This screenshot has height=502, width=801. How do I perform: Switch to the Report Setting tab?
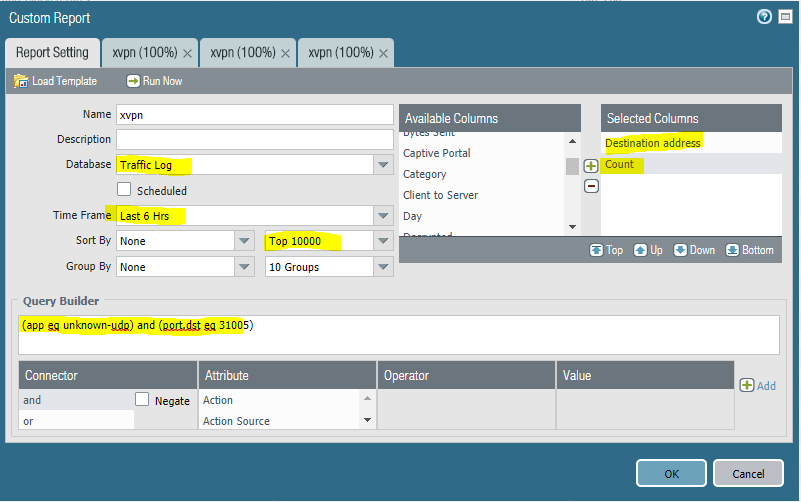point(52,52)
